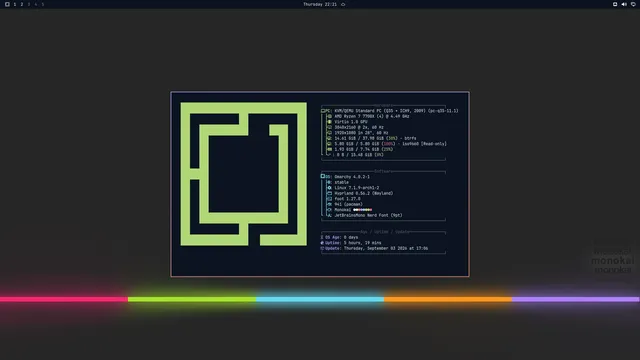Click the icon beside Uptime
The image size is (640, 360).
click(x=322, y=243)
